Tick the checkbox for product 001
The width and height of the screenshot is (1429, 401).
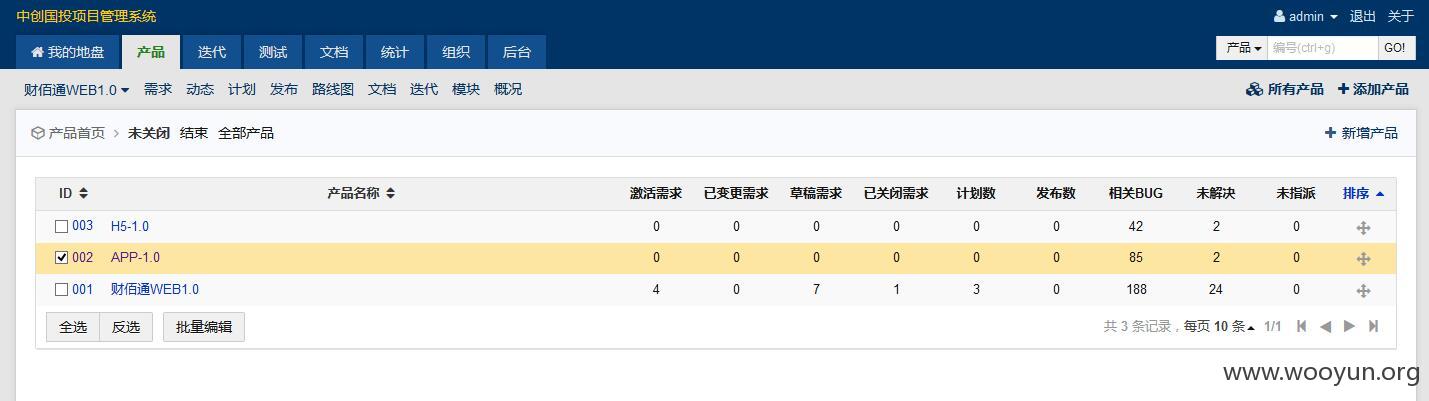pos(62,290)
